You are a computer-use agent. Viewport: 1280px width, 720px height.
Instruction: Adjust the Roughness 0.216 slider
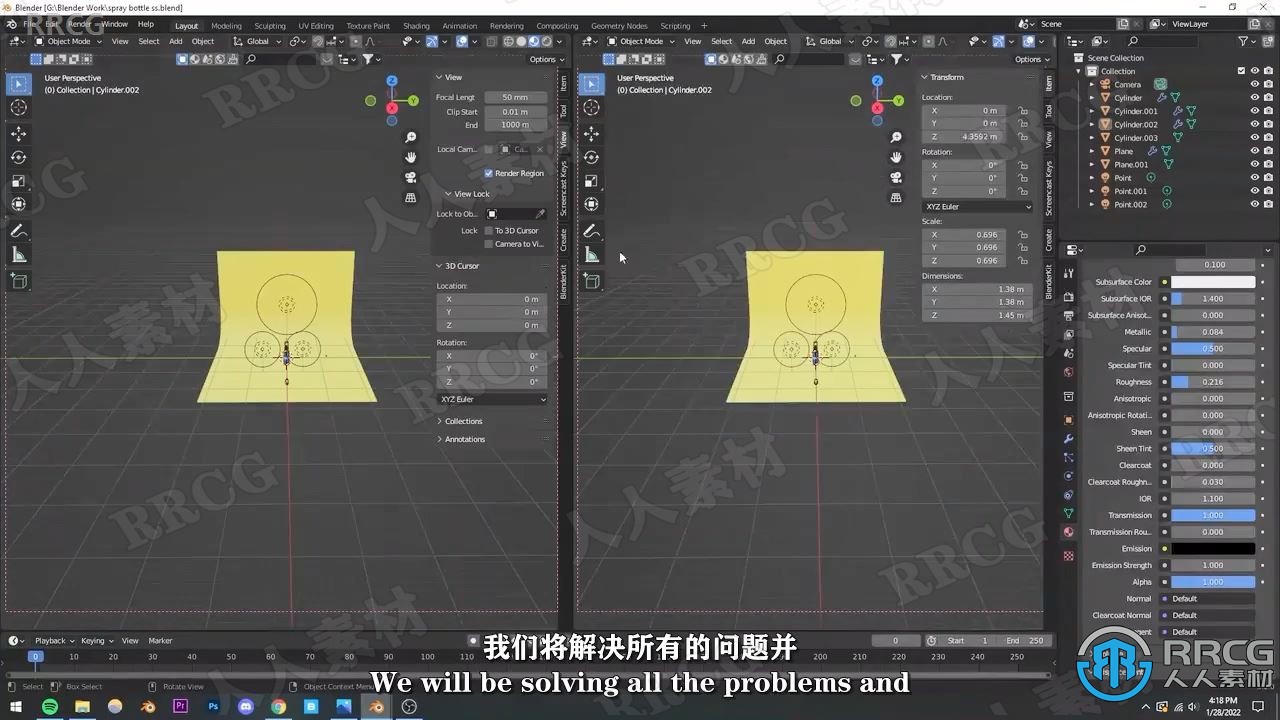point(1213,382)
